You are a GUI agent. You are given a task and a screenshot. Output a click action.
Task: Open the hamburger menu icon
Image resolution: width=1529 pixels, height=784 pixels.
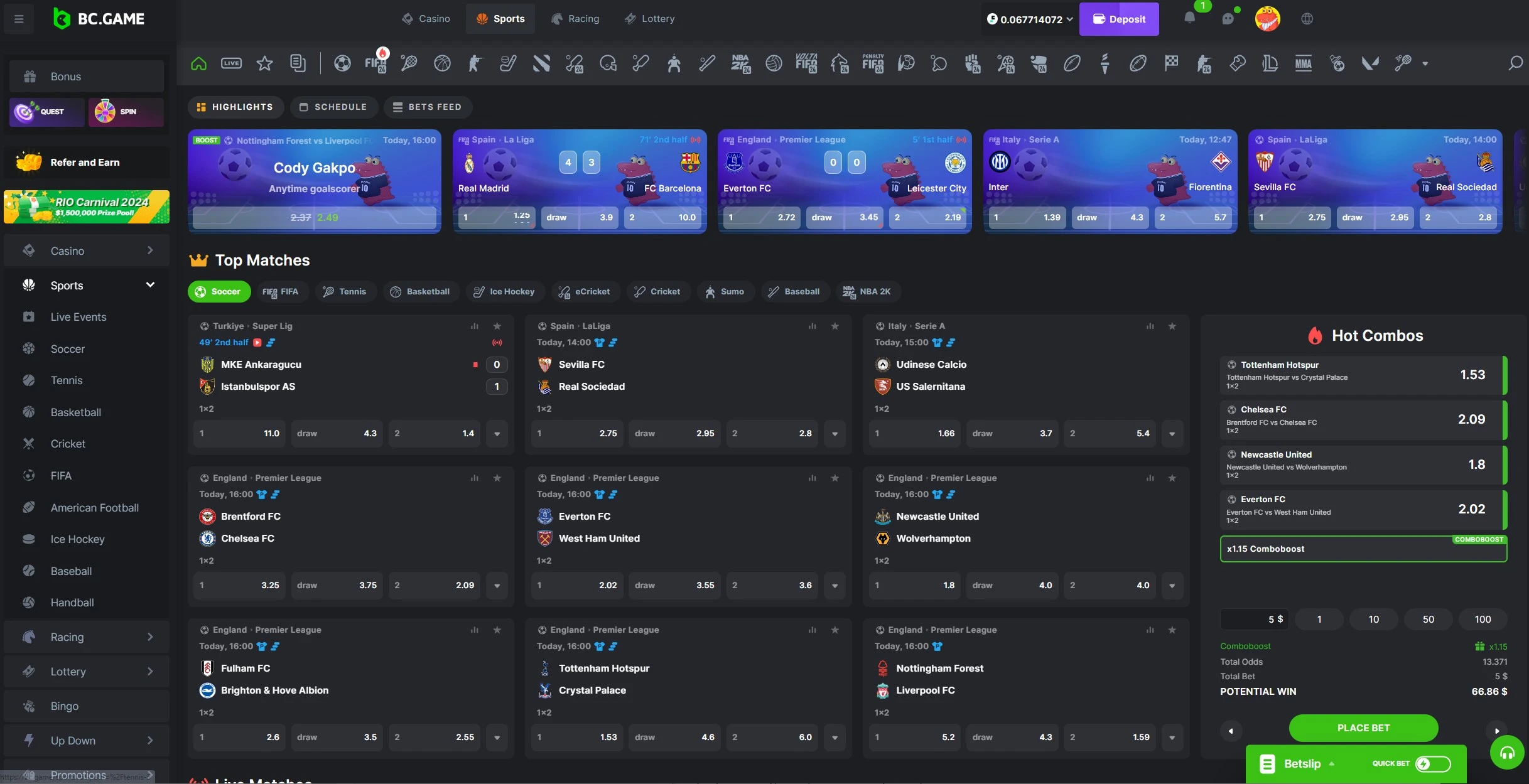click(x=19, y=19)
